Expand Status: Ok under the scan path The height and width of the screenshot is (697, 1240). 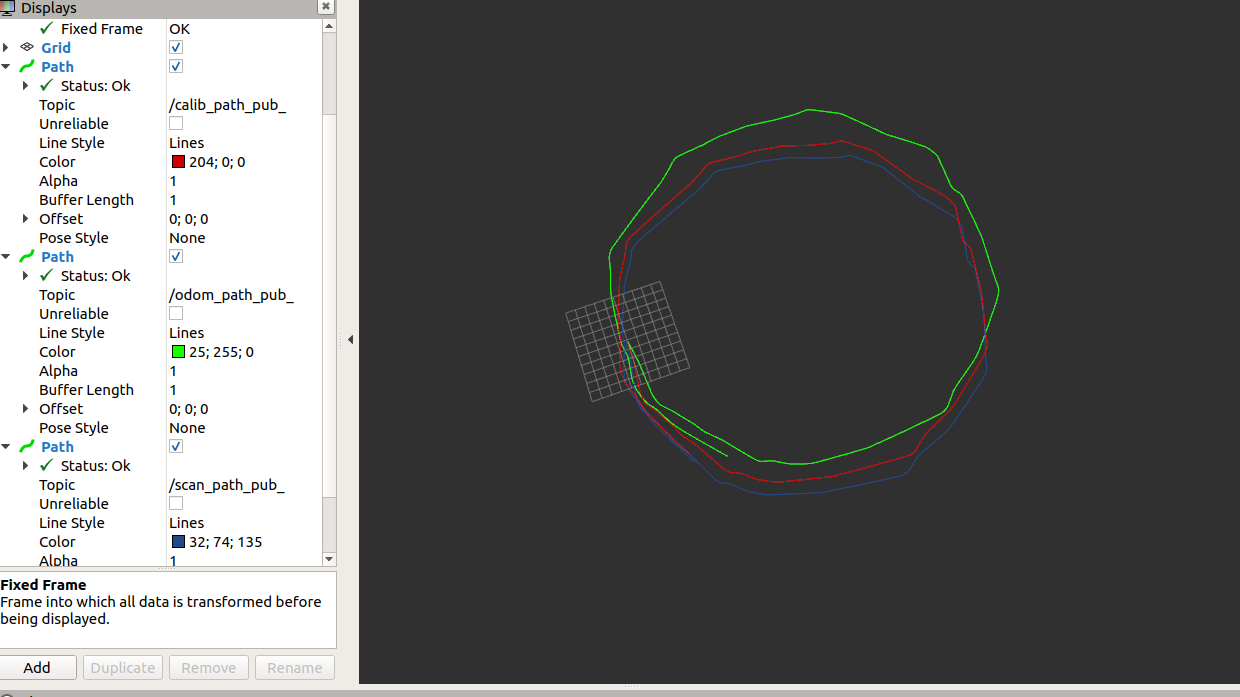[x=25, y=465]
